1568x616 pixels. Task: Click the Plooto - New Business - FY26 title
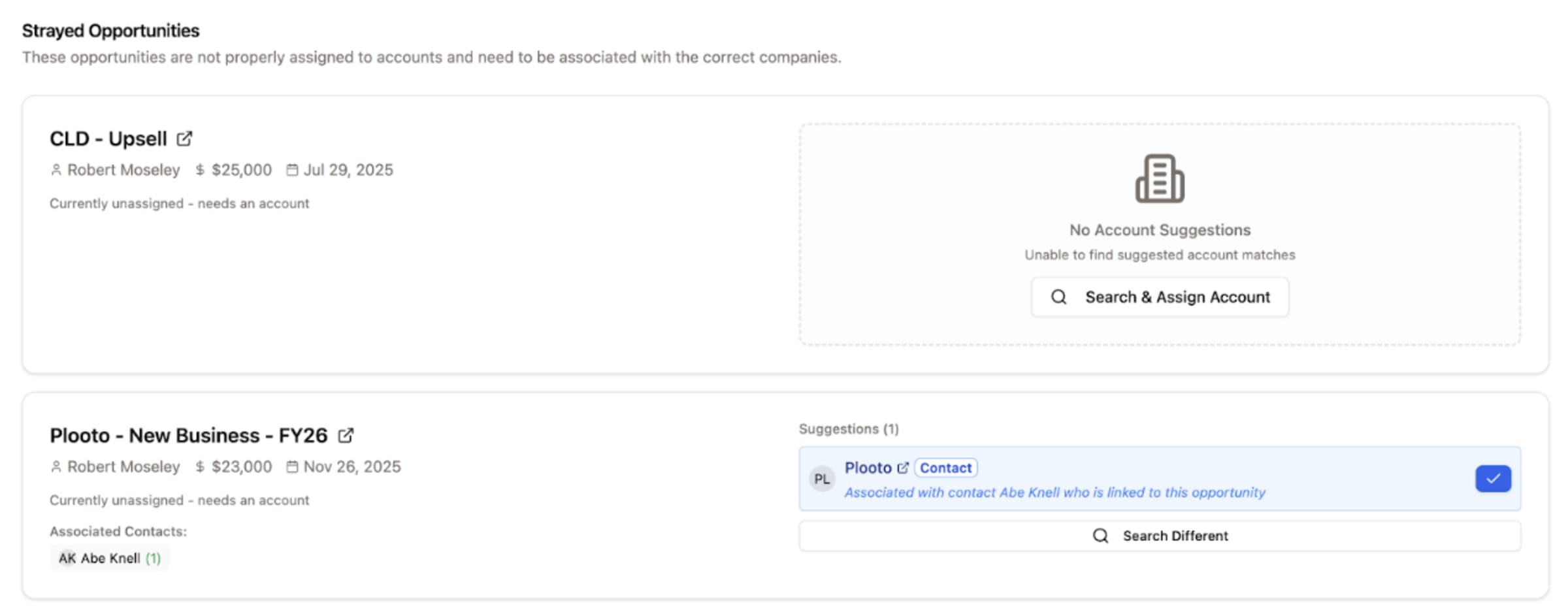point(188,435)
